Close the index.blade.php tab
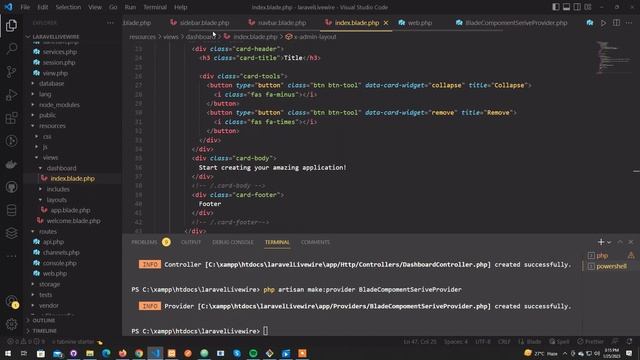This screenshot has height=360, width=640. pyautogui.click(x=386, y=23)
